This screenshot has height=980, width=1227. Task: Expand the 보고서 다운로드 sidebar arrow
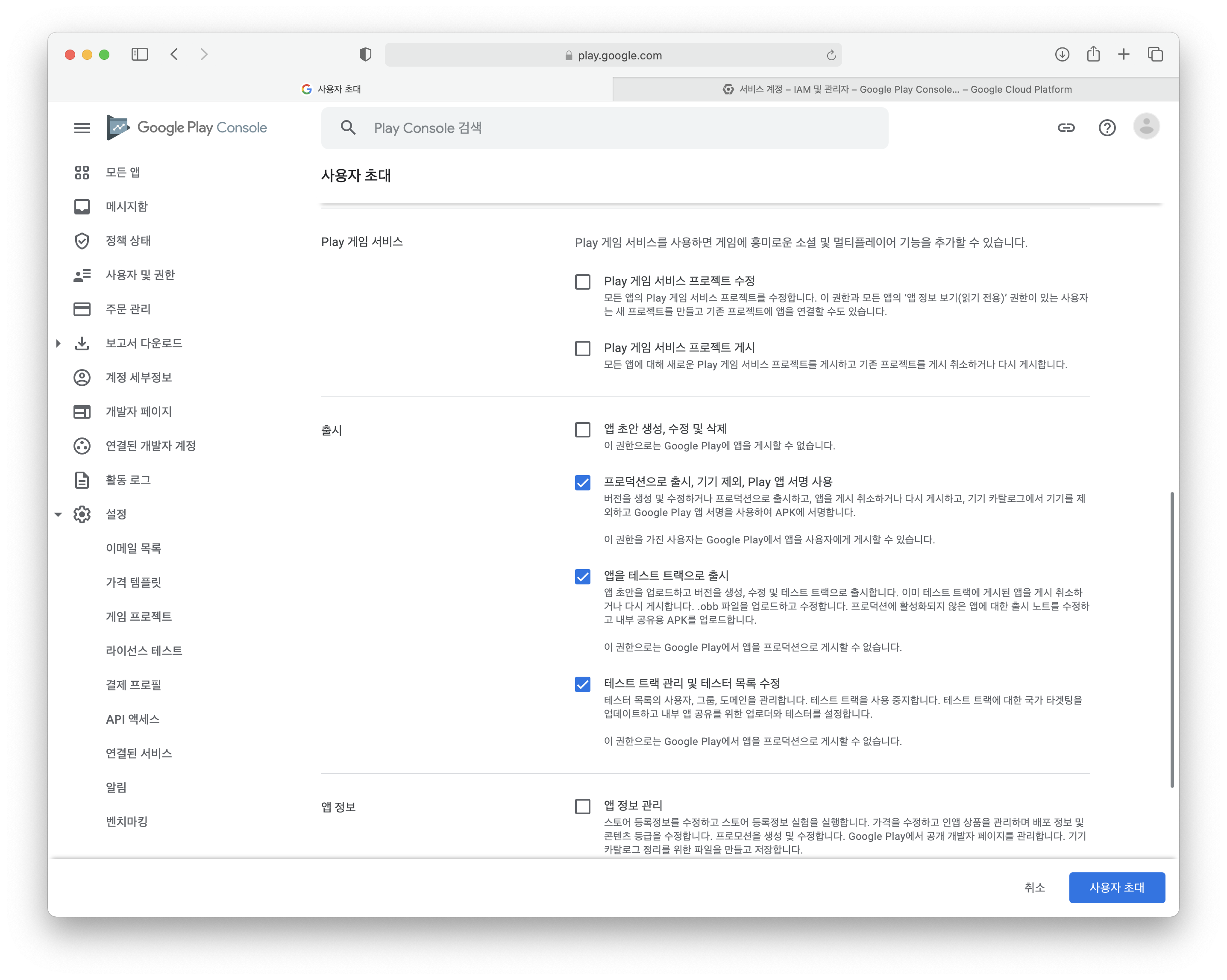[58, 343]
